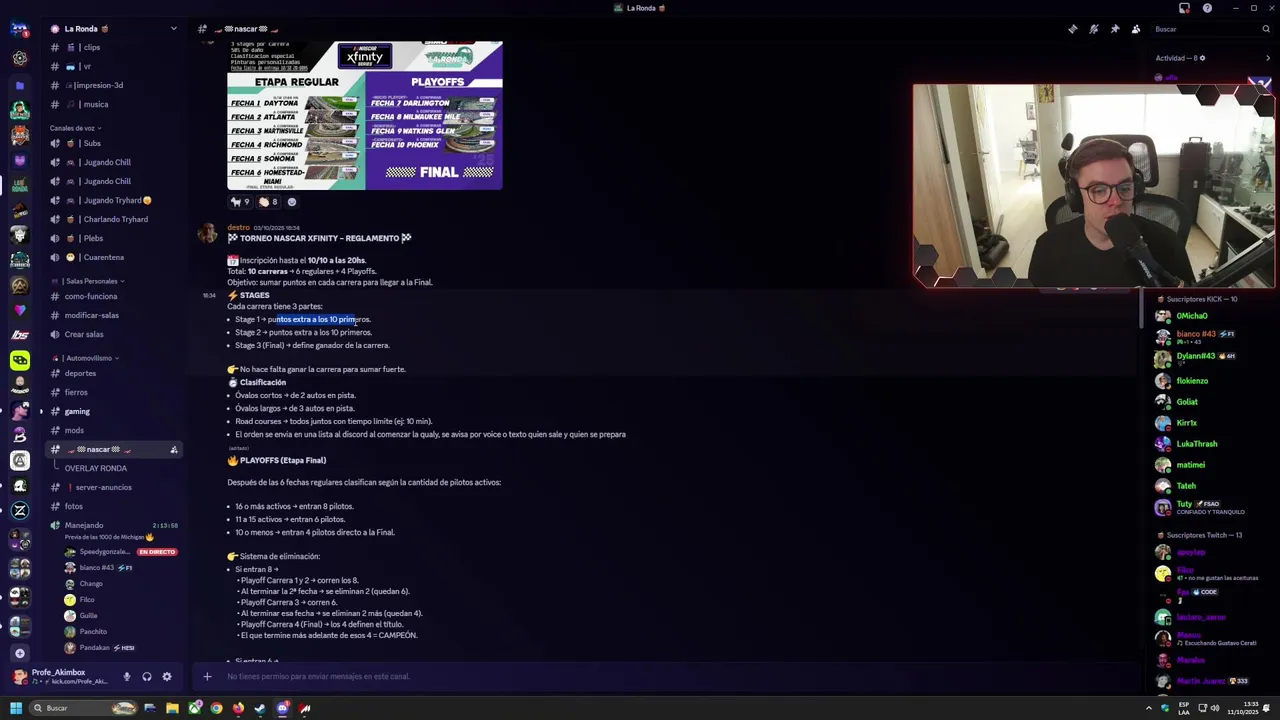Open the Threads icon in channel header
Viewport: 1280px width, 720px height.
[x=1073, y=29]
